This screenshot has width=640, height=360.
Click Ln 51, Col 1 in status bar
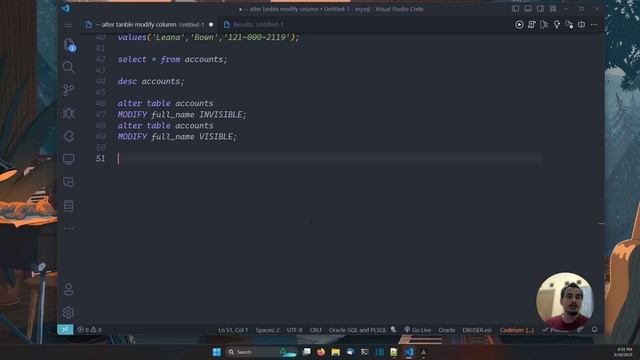coord(233,330)
